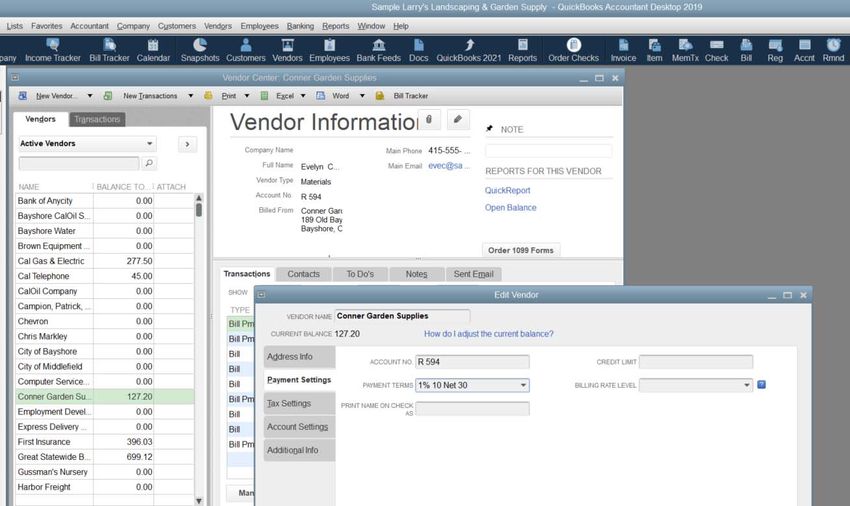Switch to the Contacts tab
850x506 pixels.
(304, 274)
